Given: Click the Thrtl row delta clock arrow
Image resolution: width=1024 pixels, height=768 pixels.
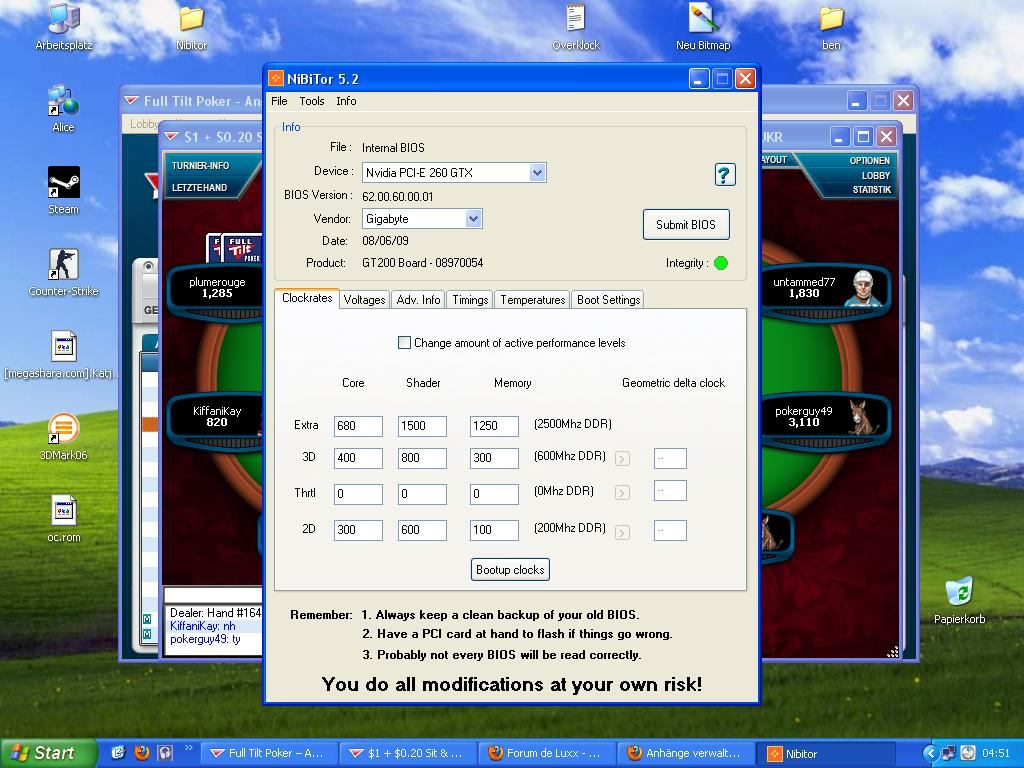Looking at the screenshot, I should pyautogui.click(x=622, y=492).
